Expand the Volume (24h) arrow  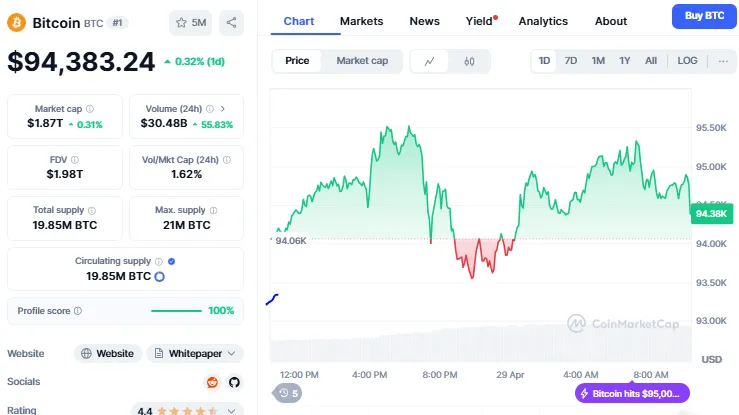pyautogui.click(x=223, y=109)
